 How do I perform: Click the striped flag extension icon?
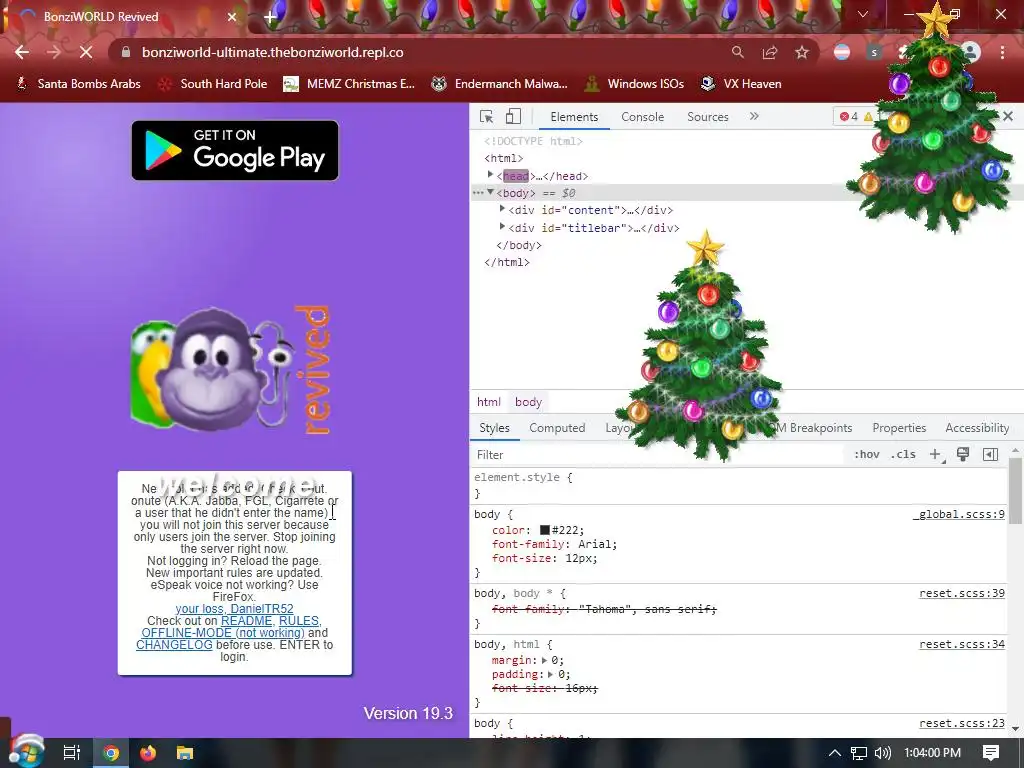tap(842, 52)
